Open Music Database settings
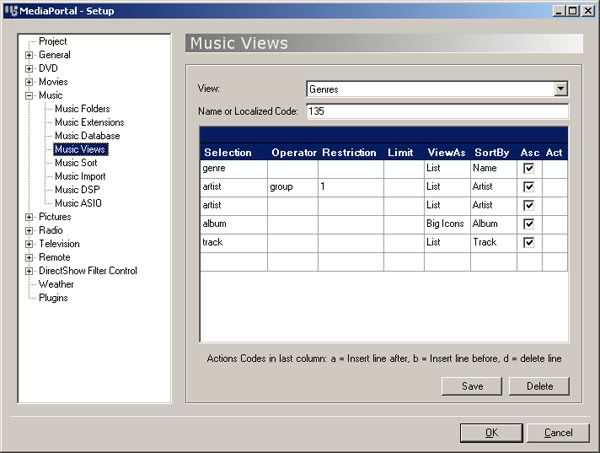 tap(87, 136)
